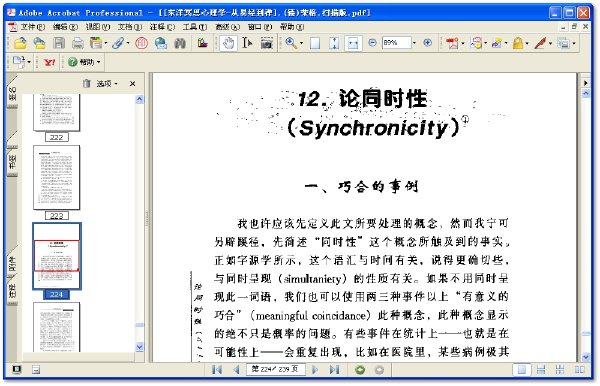
Task: Click the zoom out minus button
Action: point(372,43)
